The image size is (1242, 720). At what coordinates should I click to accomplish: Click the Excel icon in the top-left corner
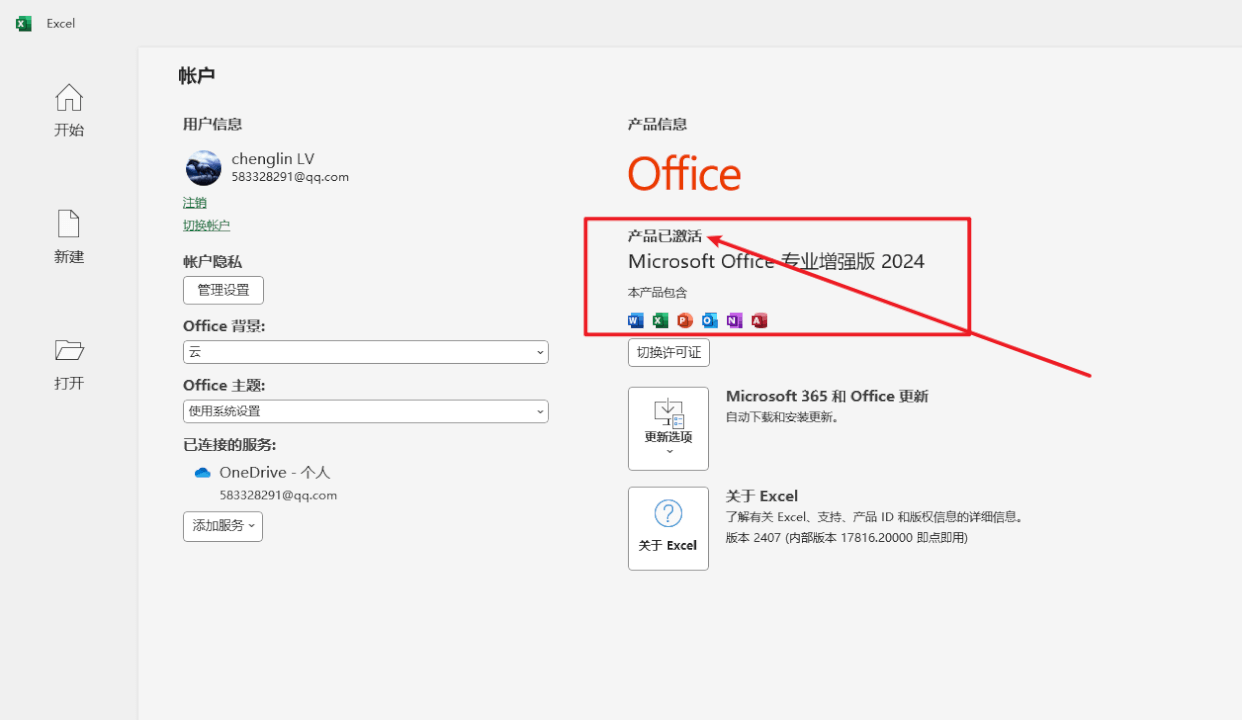click(x=22, y=23)
